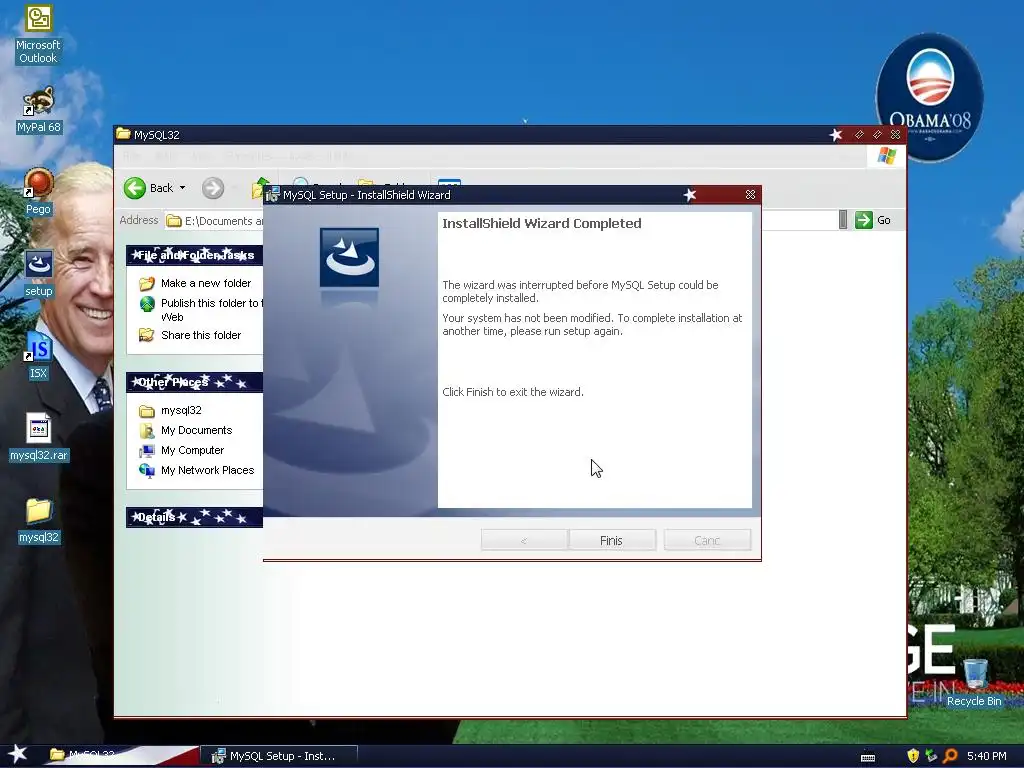This screenshot has height=768, width=1024.
Task: Click the Forward arrow in MySQL32 explorer
Action: (212, 188)
